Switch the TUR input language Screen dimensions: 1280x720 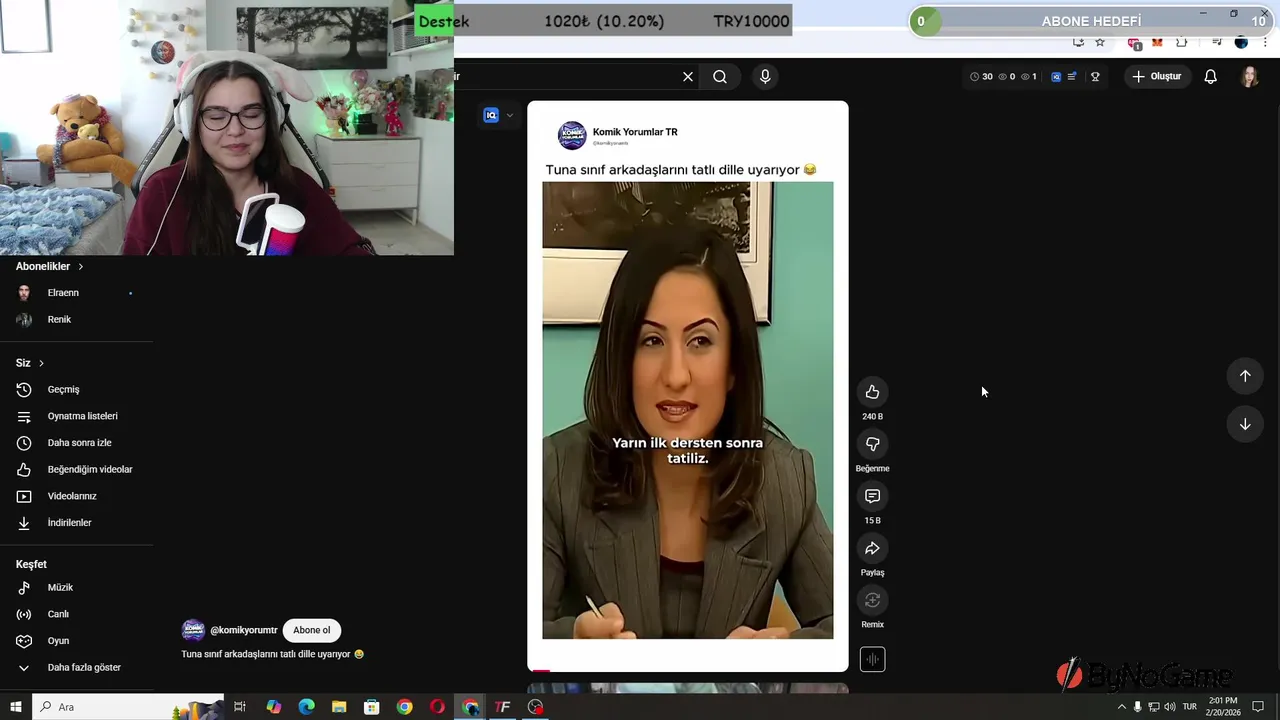click(1190, 707)
